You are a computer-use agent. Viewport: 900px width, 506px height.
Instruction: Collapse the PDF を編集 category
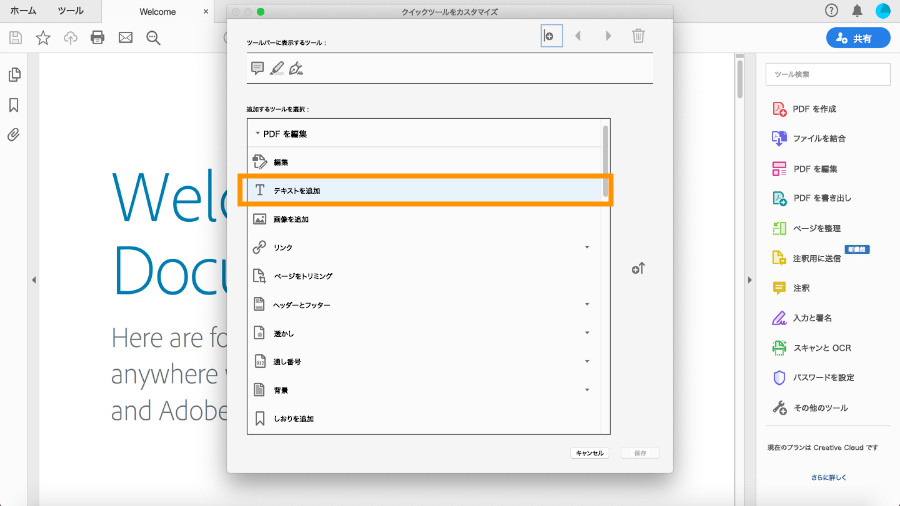pyautogui.click(x=257, y=134)
